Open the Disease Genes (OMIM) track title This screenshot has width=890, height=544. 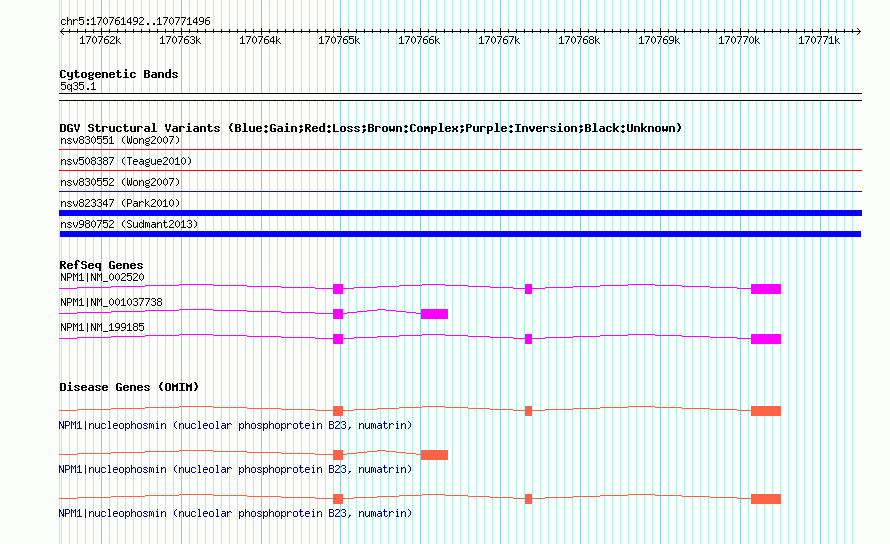pos(129,387)
